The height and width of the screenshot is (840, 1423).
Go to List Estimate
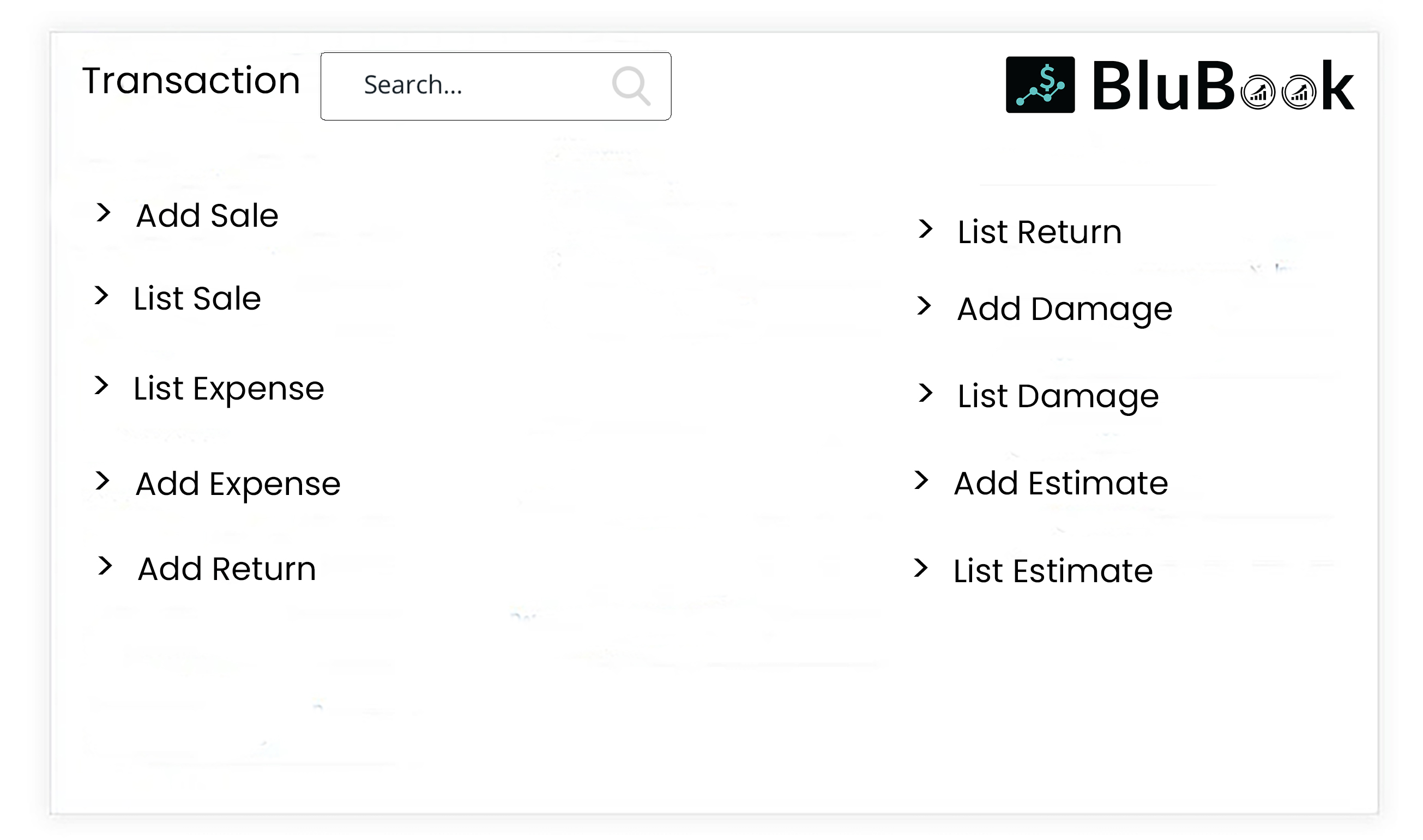tap(1053, 571)
